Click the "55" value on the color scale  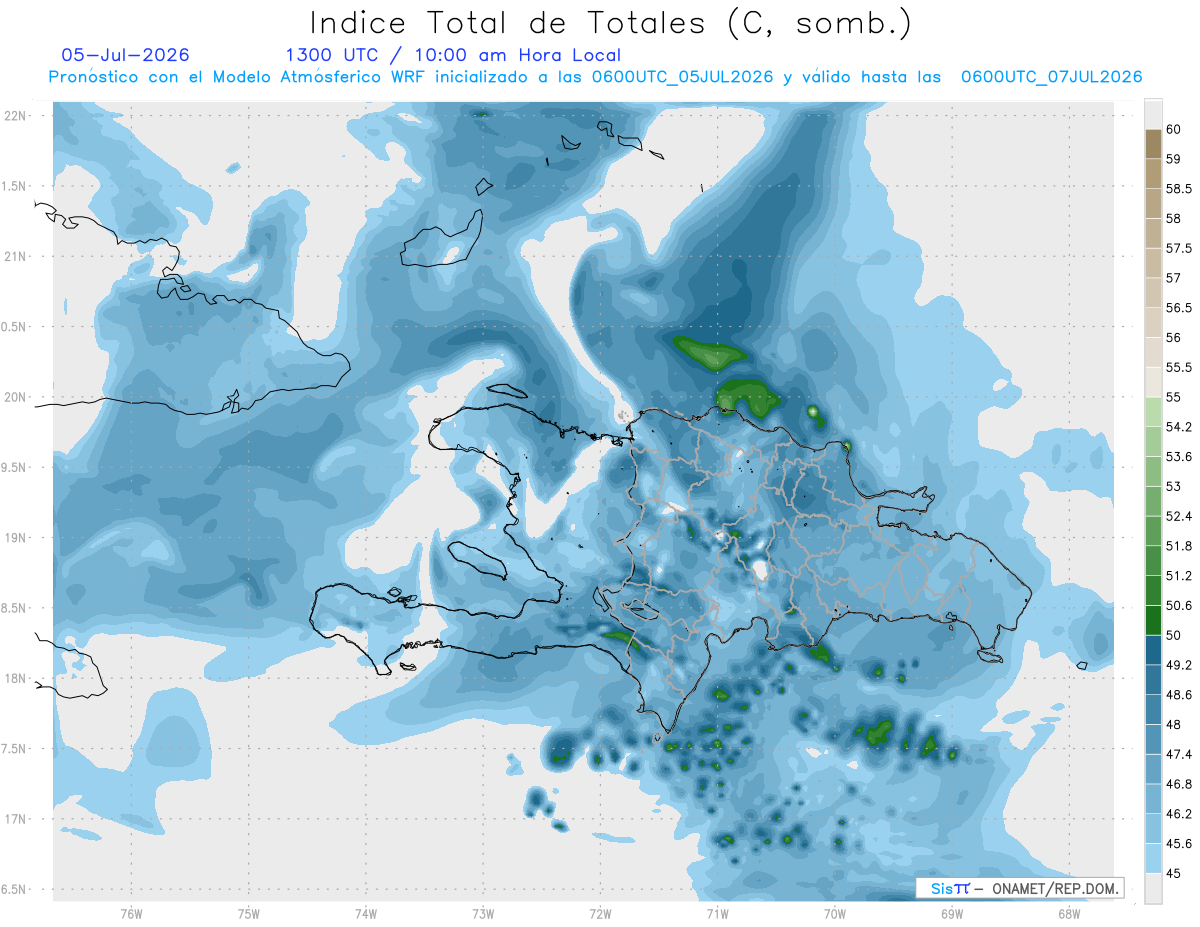point(1174,397)
